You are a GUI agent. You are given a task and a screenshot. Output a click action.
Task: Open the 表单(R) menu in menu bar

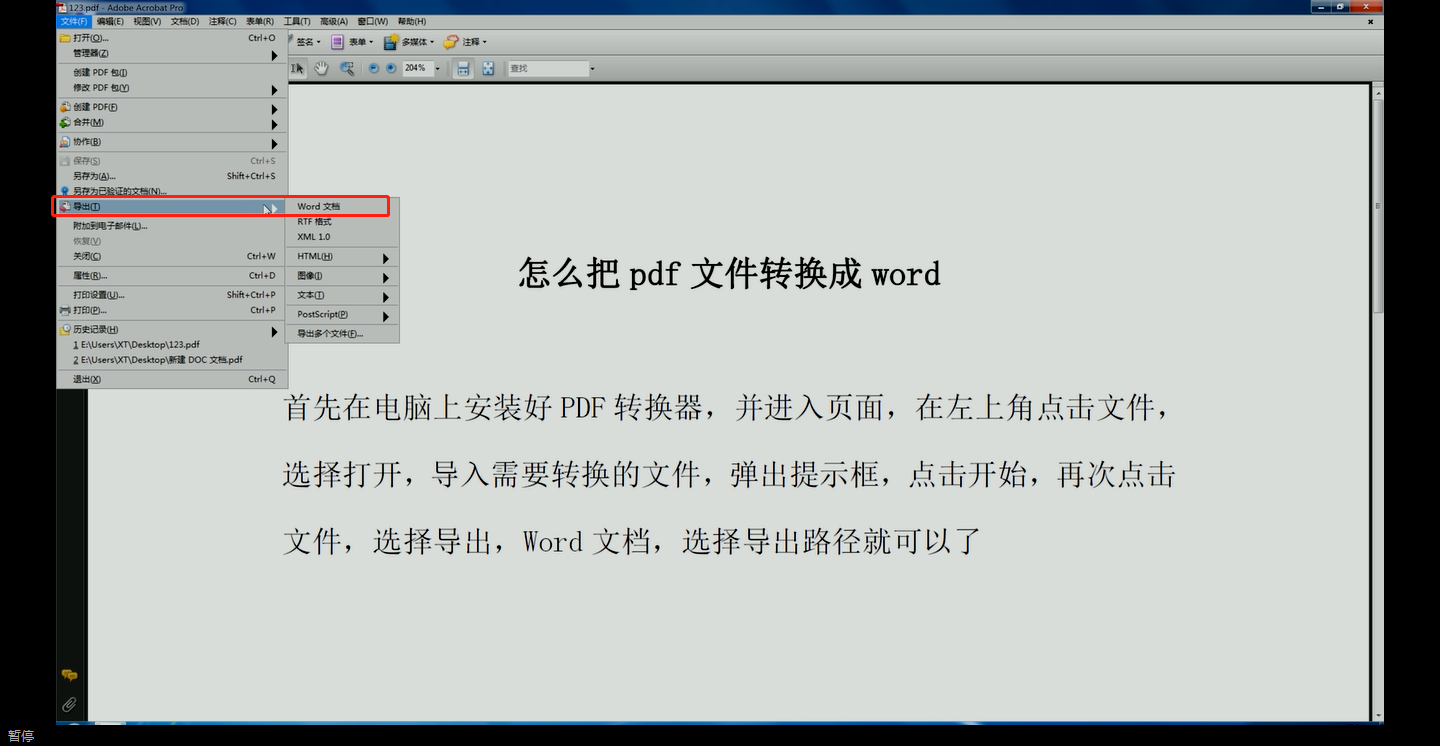tap(259, 21)
